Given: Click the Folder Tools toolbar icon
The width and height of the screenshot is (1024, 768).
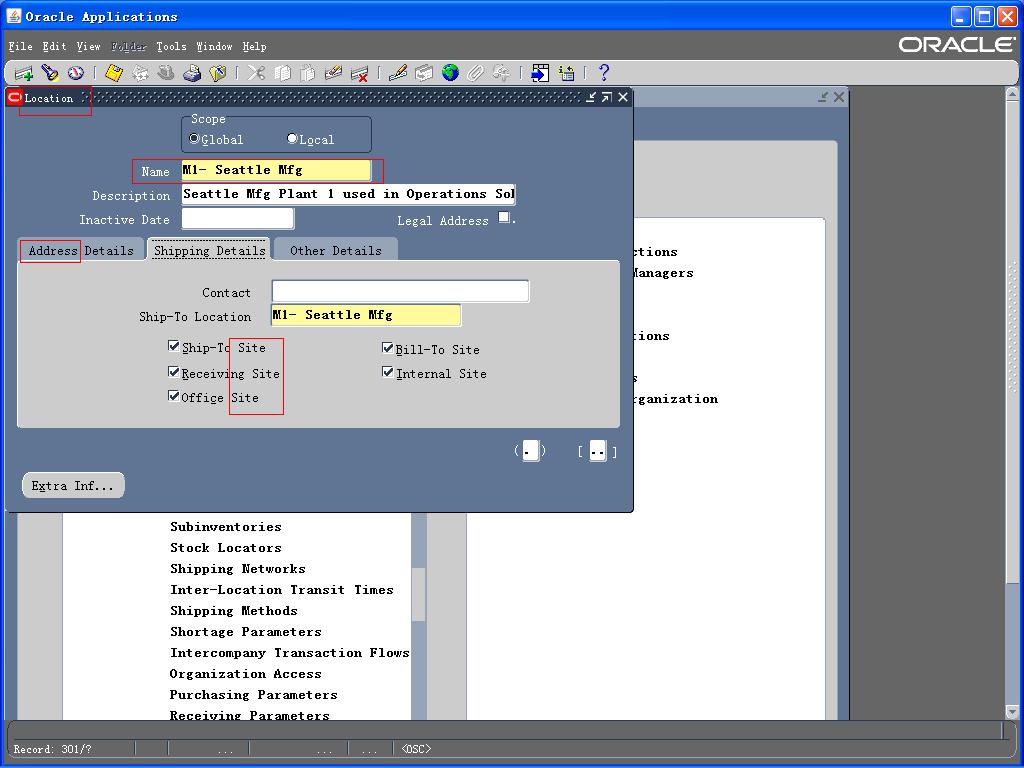Looking at the screenshot, I should coord(502,72).
